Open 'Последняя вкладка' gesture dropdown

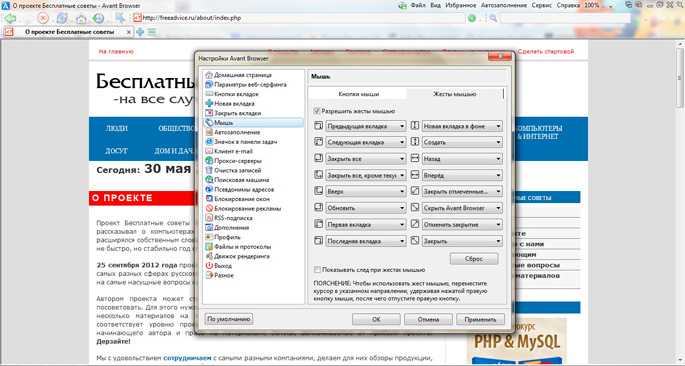[x=366, y=241]
